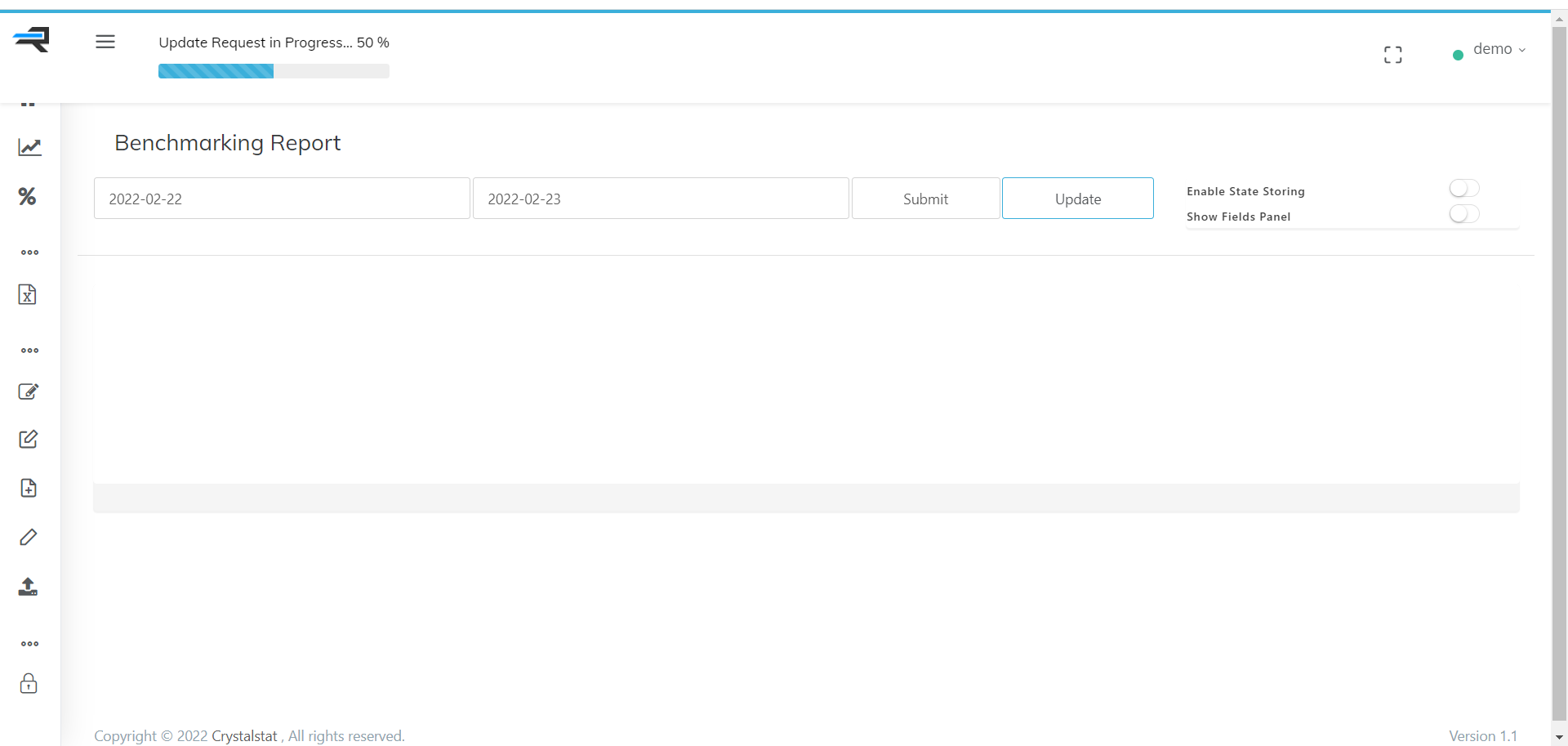Open the hamburger menu
This screenshot has height=746, width=1568.
tap(105, 42)
